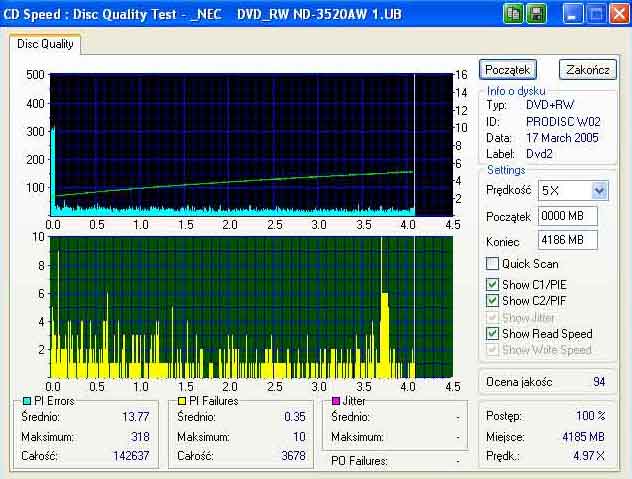The width and height of the screenshot is (632, 479).
Task: Enable the Quick Scan checkbox
Action: 492,264
